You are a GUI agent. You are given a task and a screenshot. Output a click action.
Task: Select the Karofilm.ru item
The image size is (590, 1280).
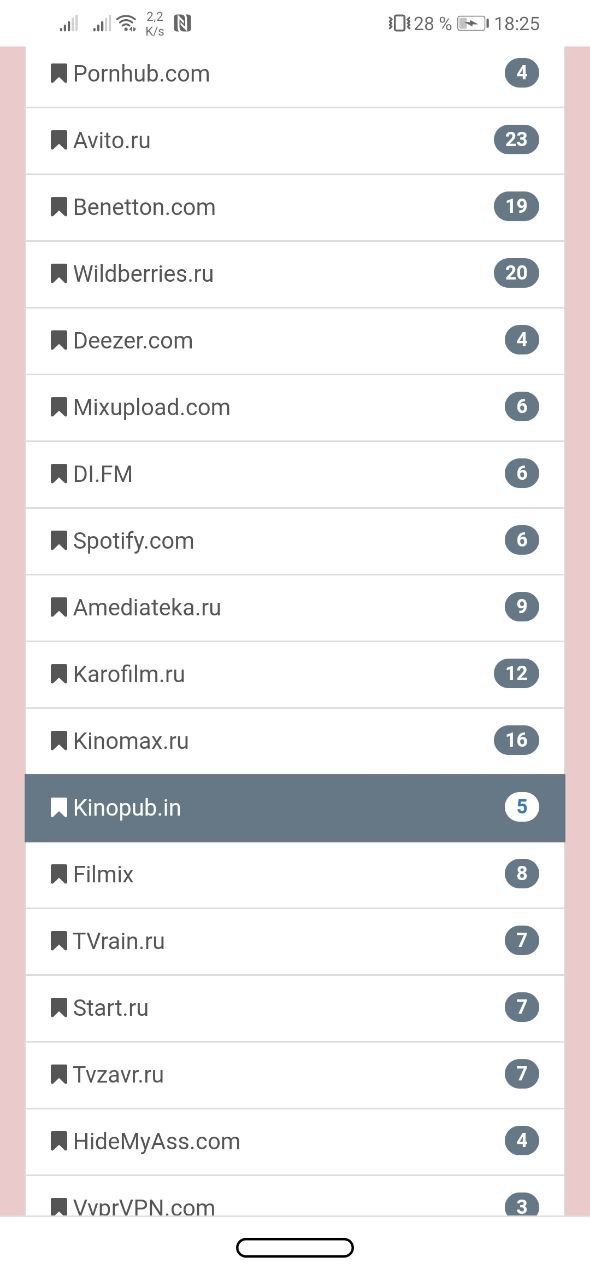[x=295, y=675]
